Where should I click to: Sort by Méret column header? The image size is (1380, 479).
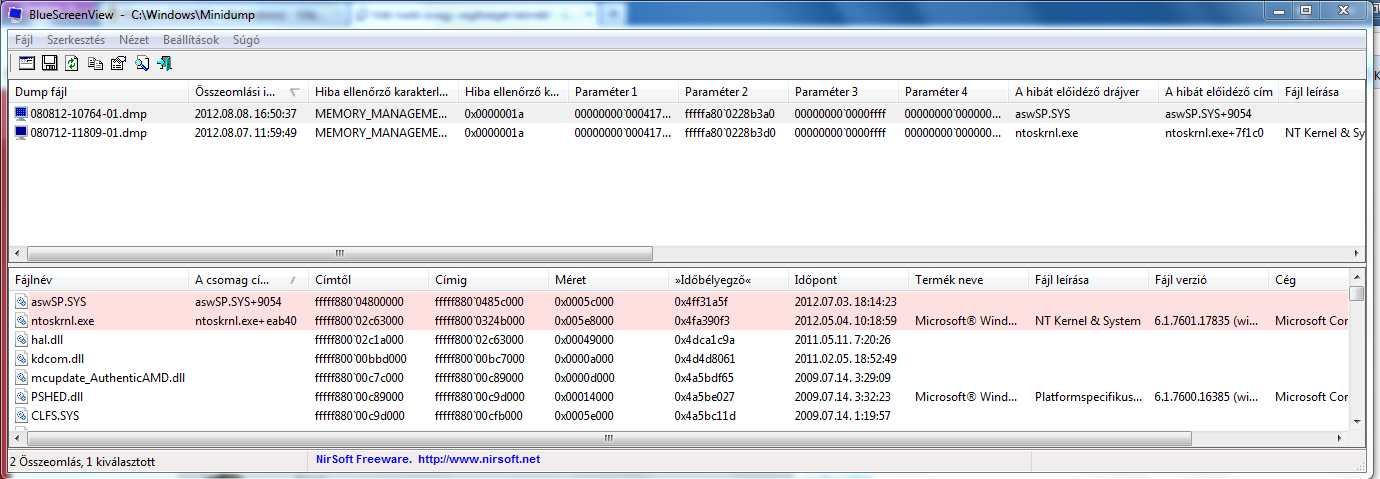pos(608,280)
